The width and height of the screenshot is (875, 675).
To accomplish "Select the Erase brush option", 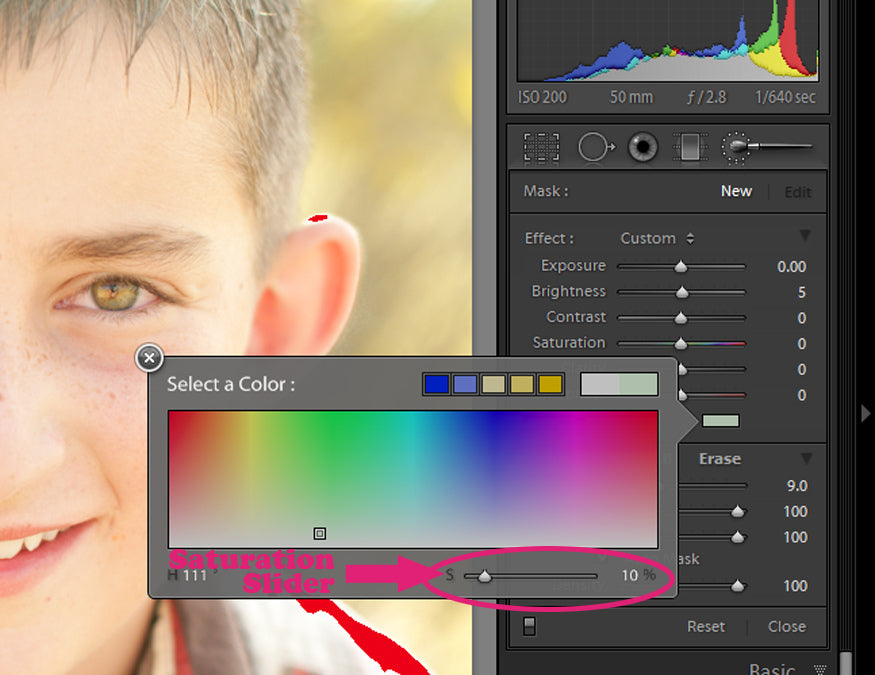I will (x=719, y=459).
